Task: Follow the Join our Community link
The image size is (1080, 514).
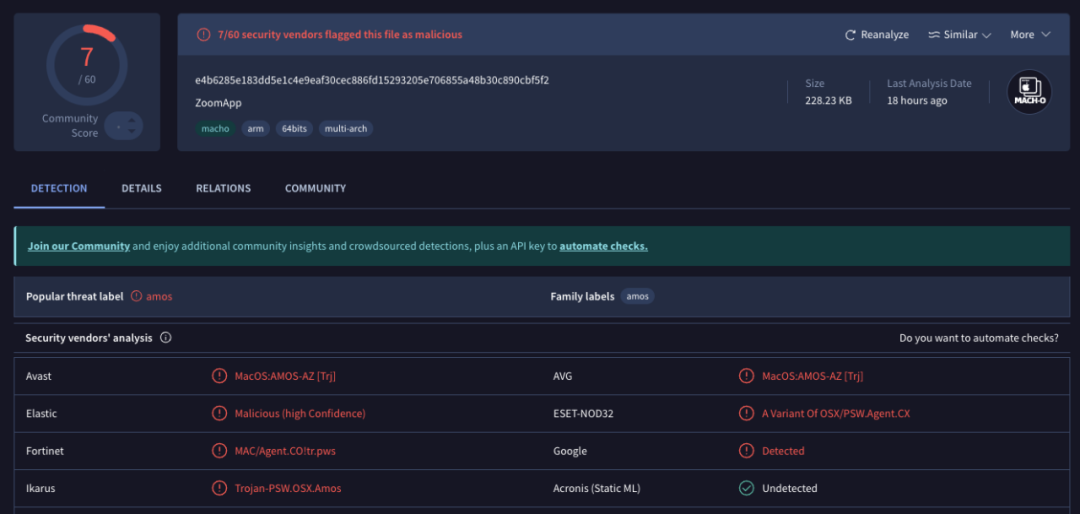Action: [79, 246]
